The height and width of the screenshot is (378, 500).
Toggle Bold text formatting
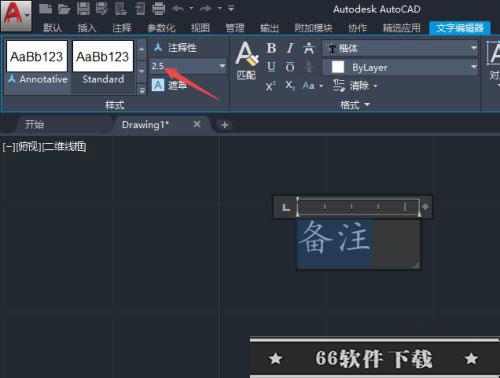[271, 49]
